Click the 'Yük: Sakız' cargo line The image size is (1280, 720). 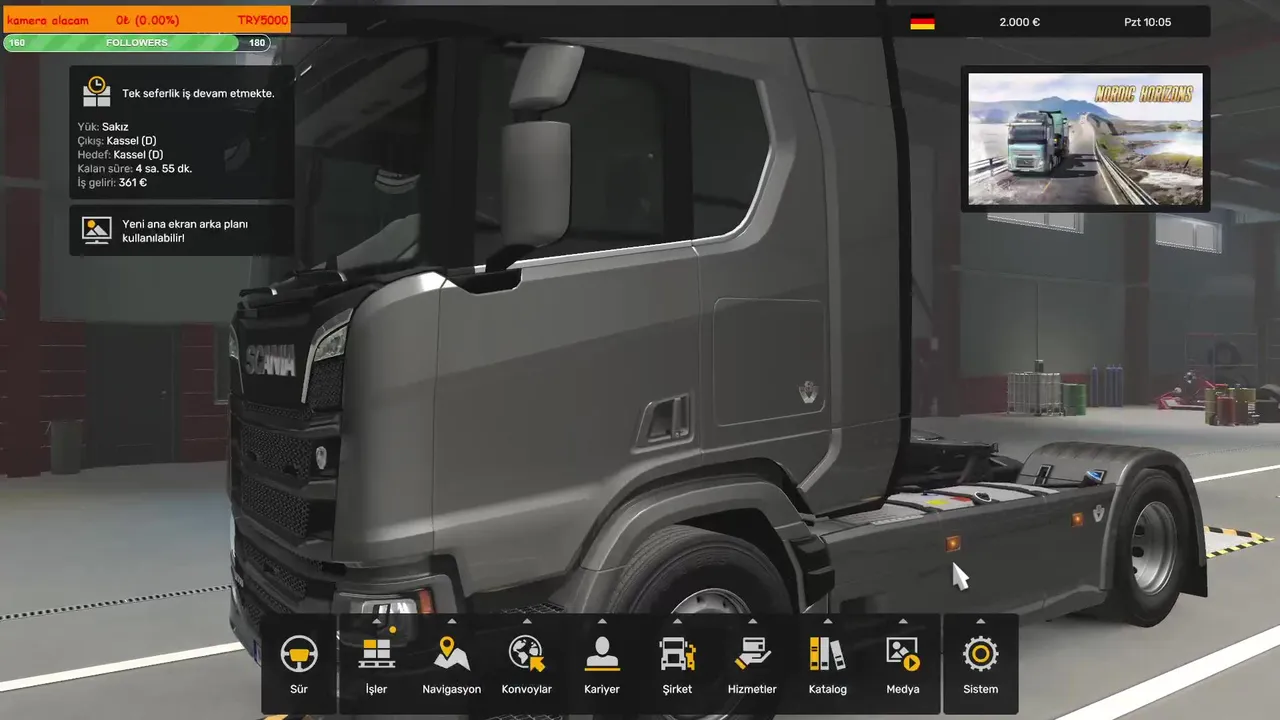103,127
